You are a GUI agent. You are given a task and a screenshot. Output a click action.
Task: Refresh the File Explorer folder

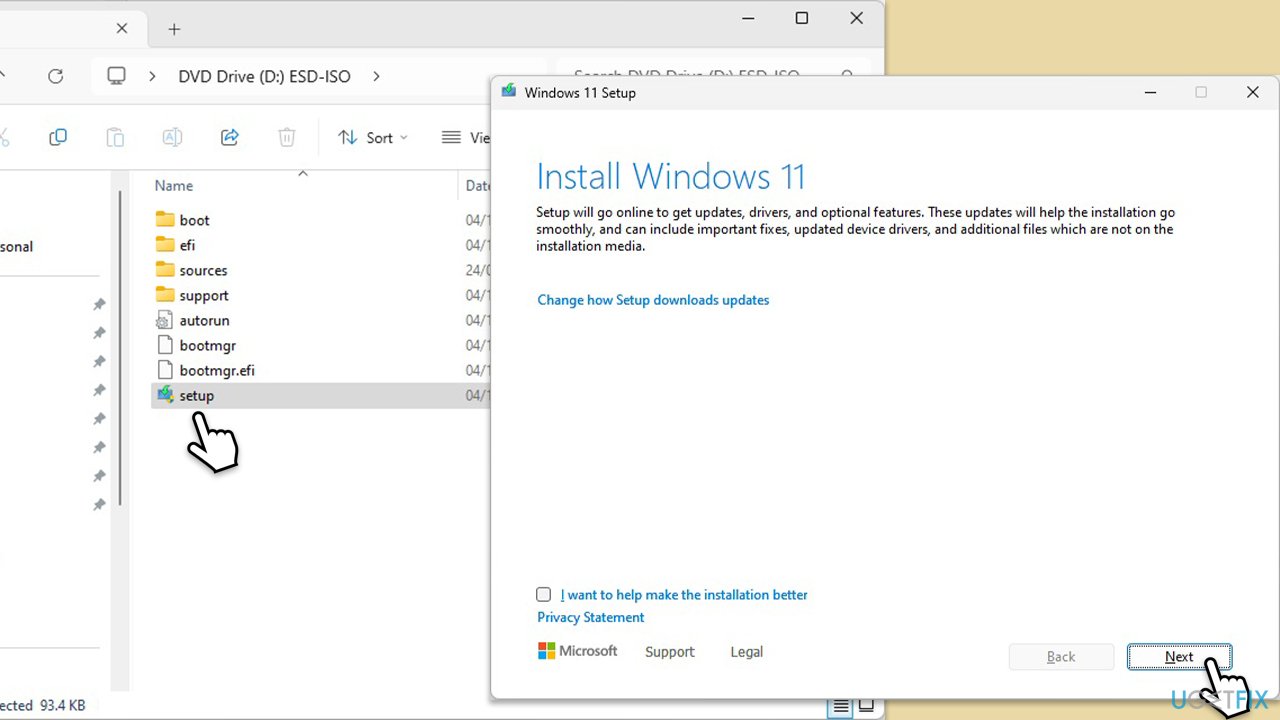56,76
